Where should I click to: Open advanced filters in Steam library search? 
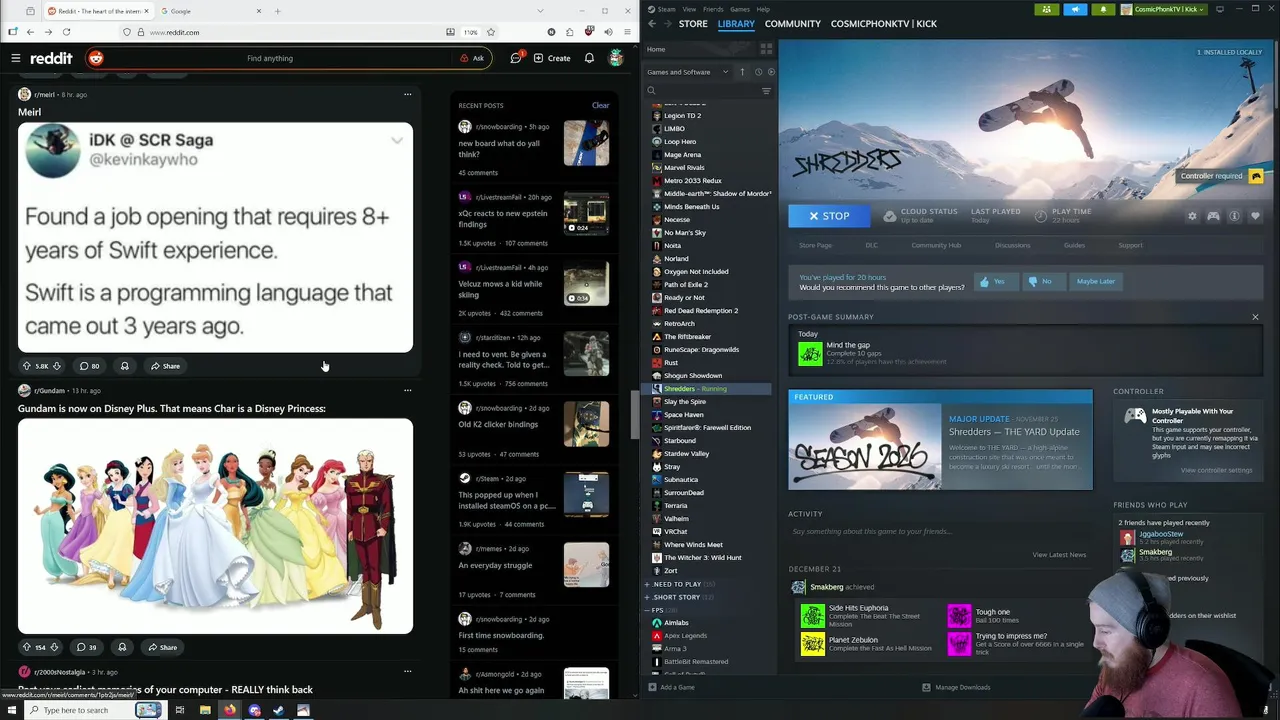pyautogui.click(x=766, y=91)
